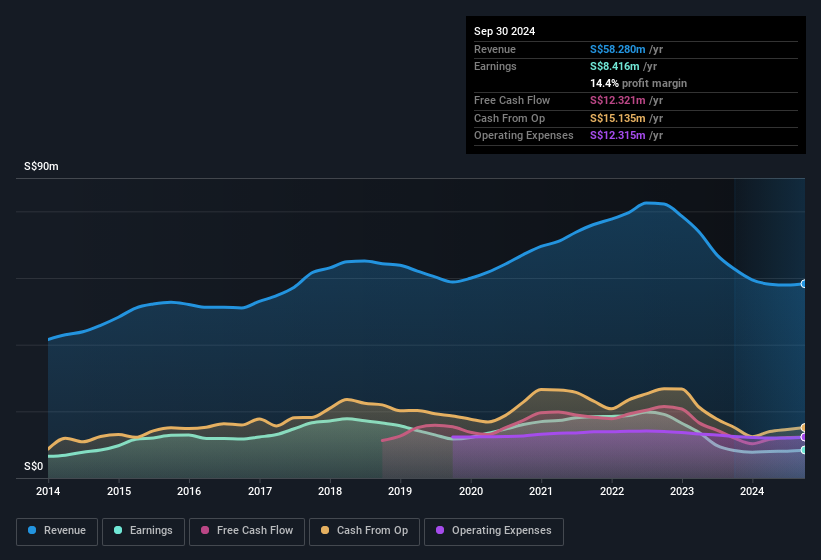Click the Operating Expenses tooltip label
The height and width of the screenshot is (560, 821).
click(523, 135)
